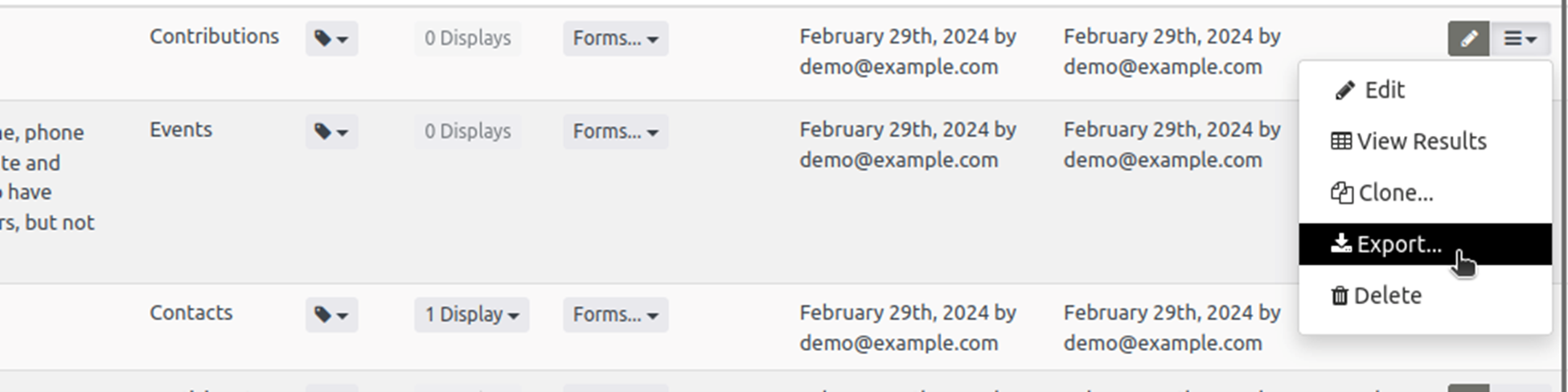This screenshot has width=1568, height=392.
Task: Click the download icon beside Export...
Action: (x=1340, y=244)
